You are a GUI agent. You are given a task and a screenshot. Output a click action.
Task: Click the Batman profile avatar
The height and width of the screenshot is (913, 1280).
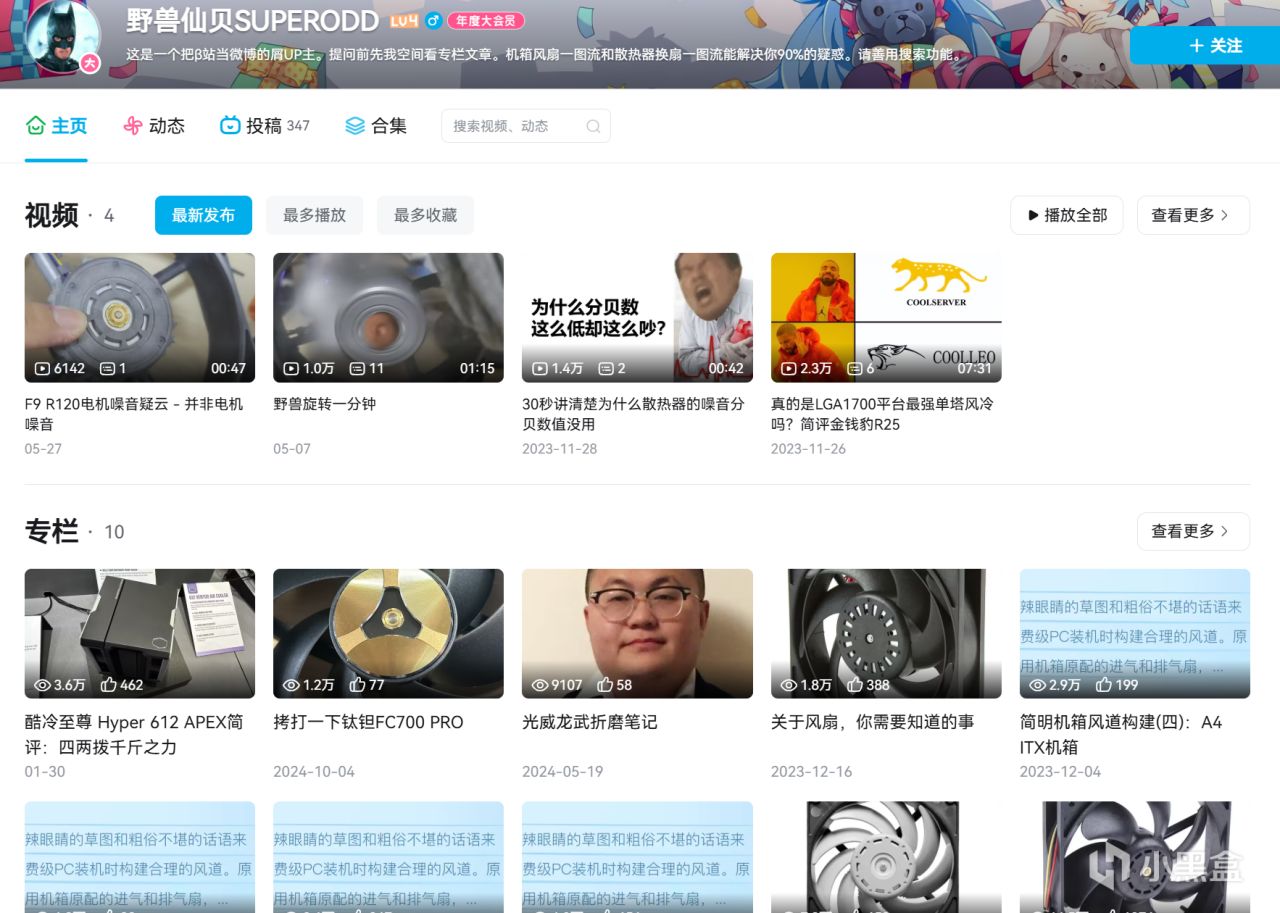[62, 35]
